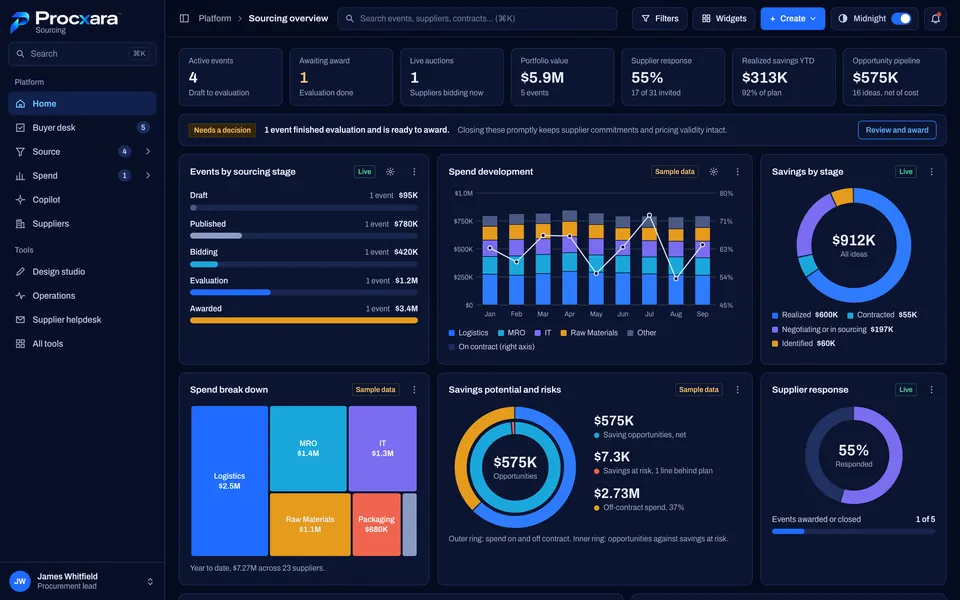
Task: Click the Home house icon in sidebar
Action: (20, 103)
